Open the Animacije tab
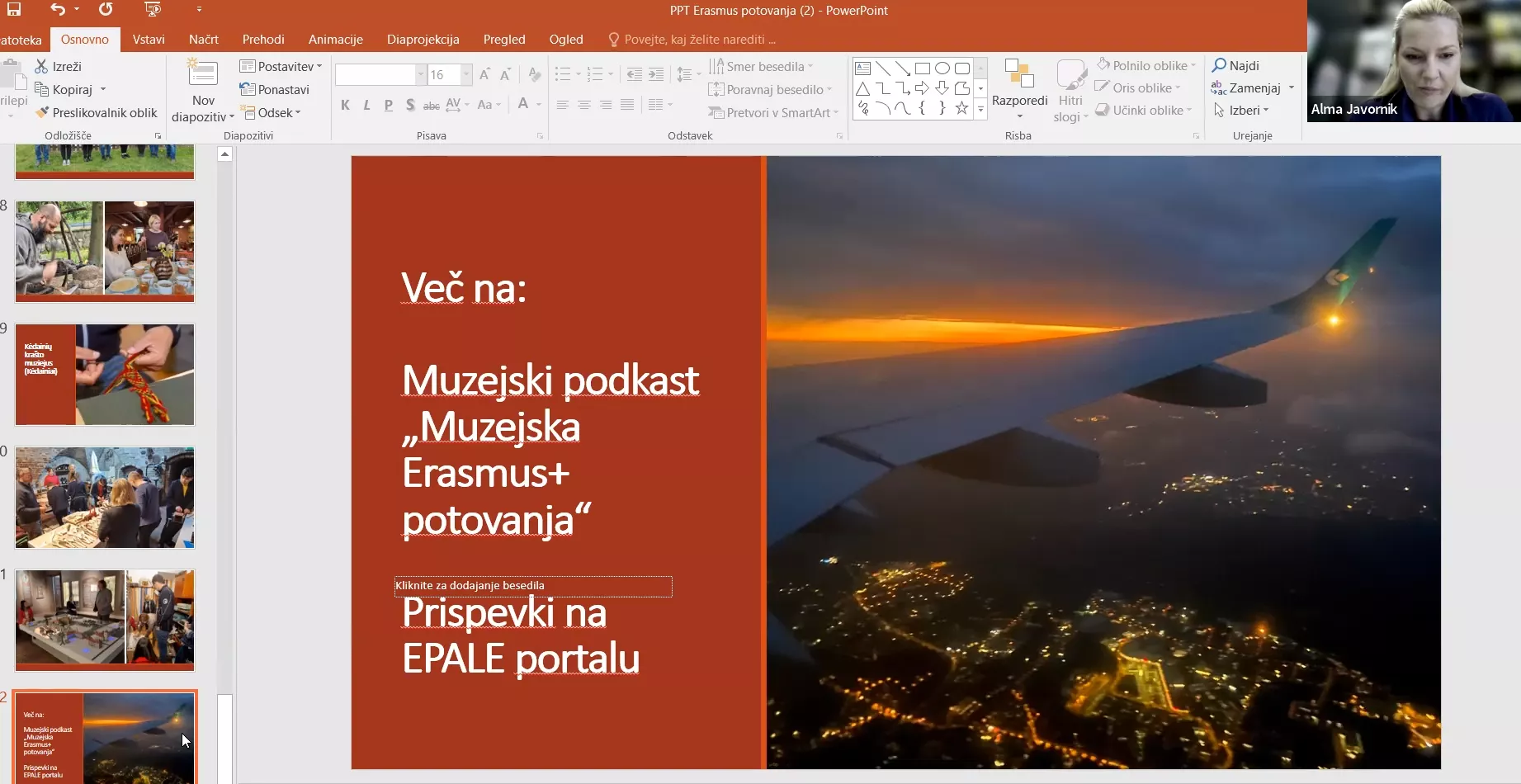The height and width of the screenshot is (784, 1521). coord(336,40)
